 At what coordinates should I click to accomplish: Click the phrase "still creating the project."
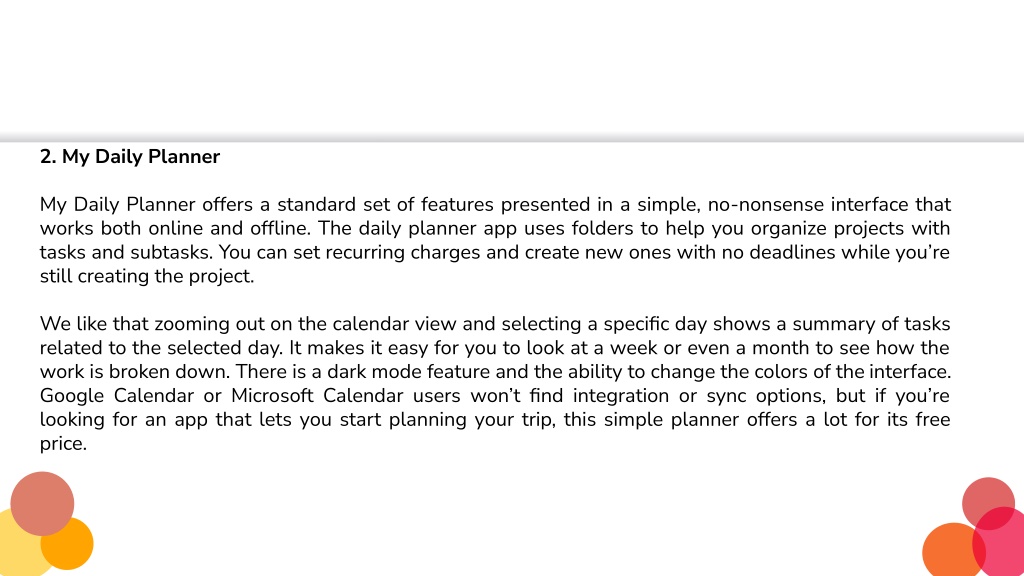tap(147, 277)
